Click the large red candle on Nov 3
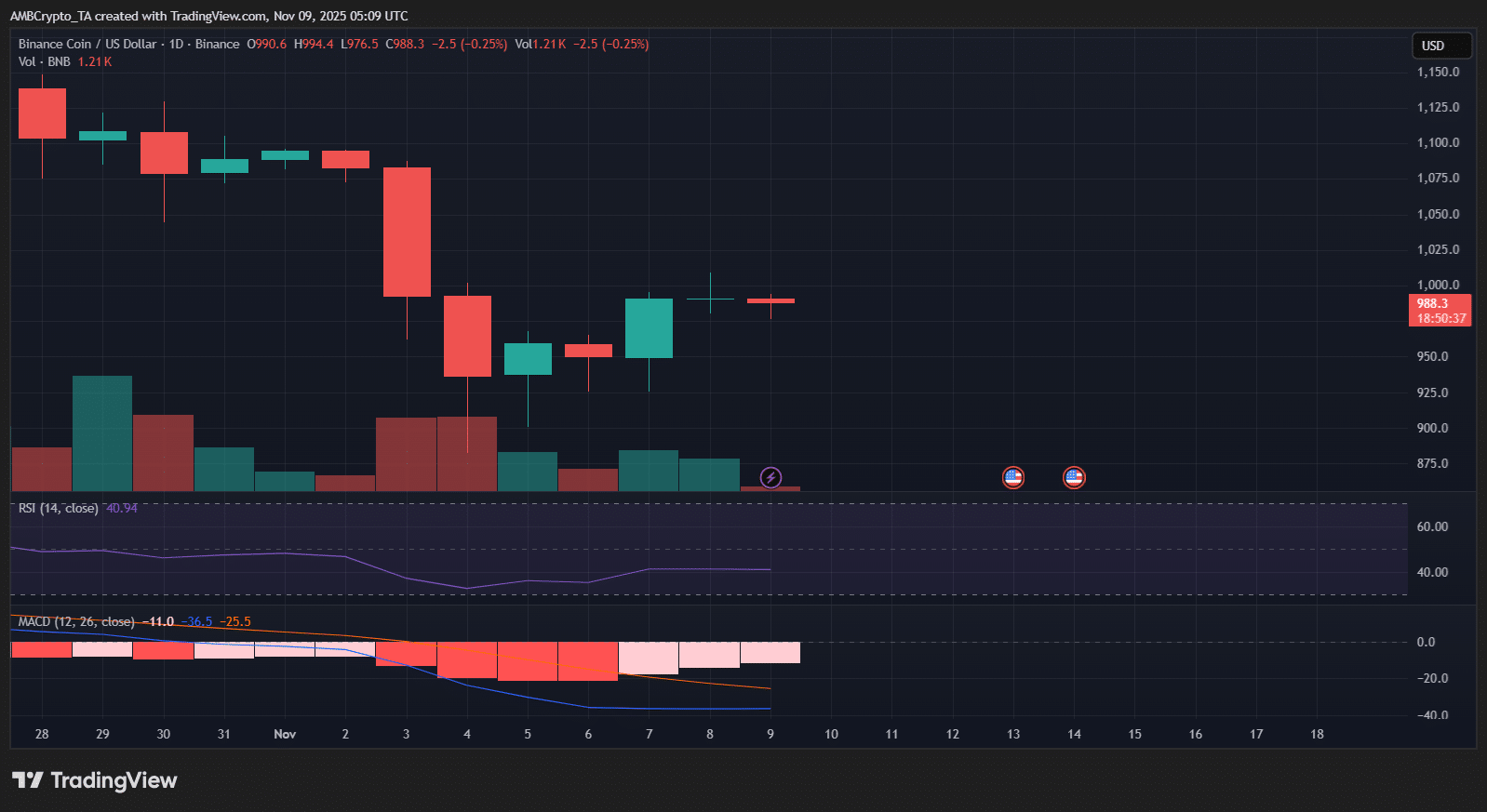Viewport: 1487px width, 812px height. 407,232
